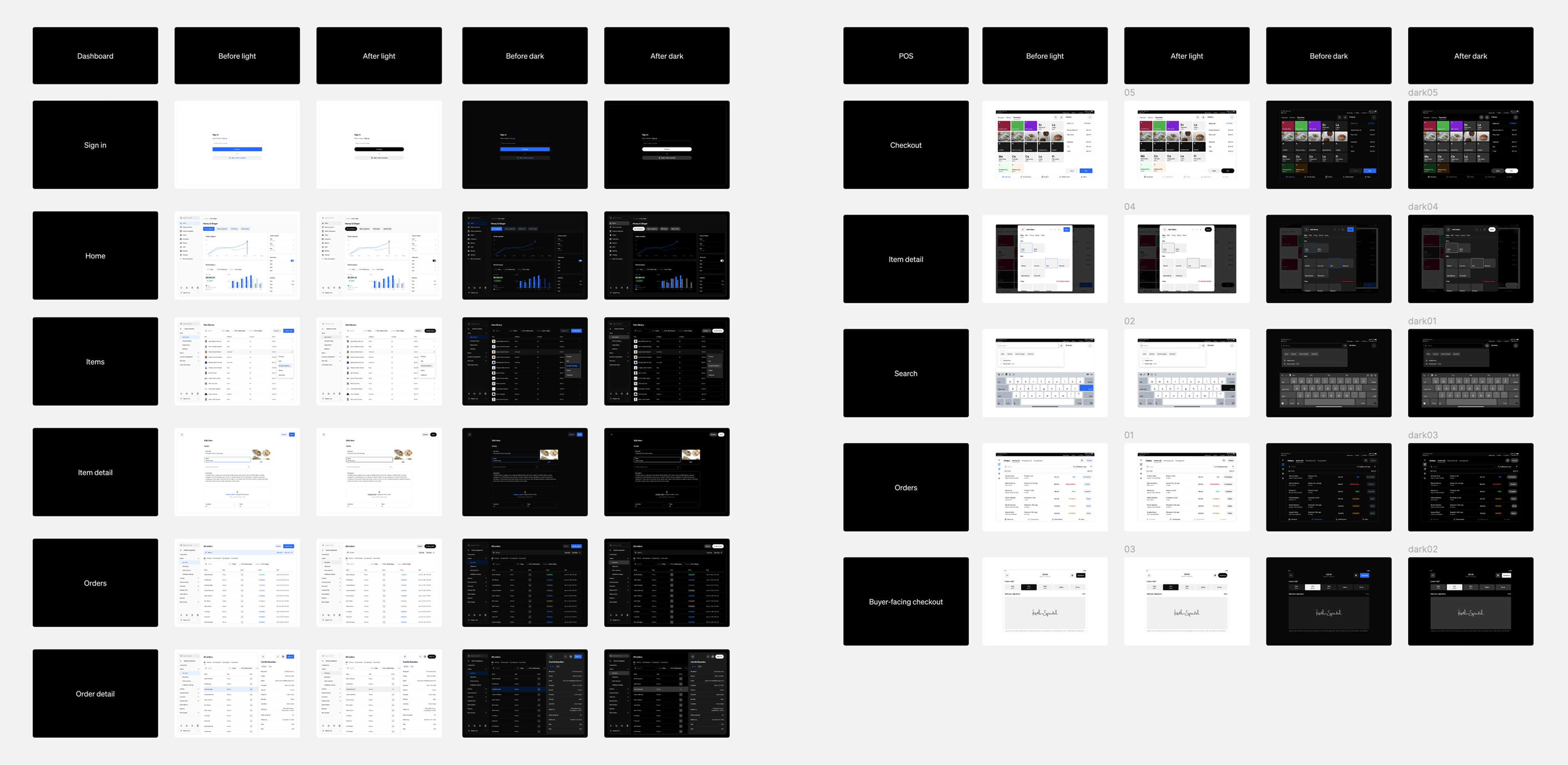
Task: Click the Take a payment button on Home dashboard
Action: pyautogui.click(x=222, y=229)
